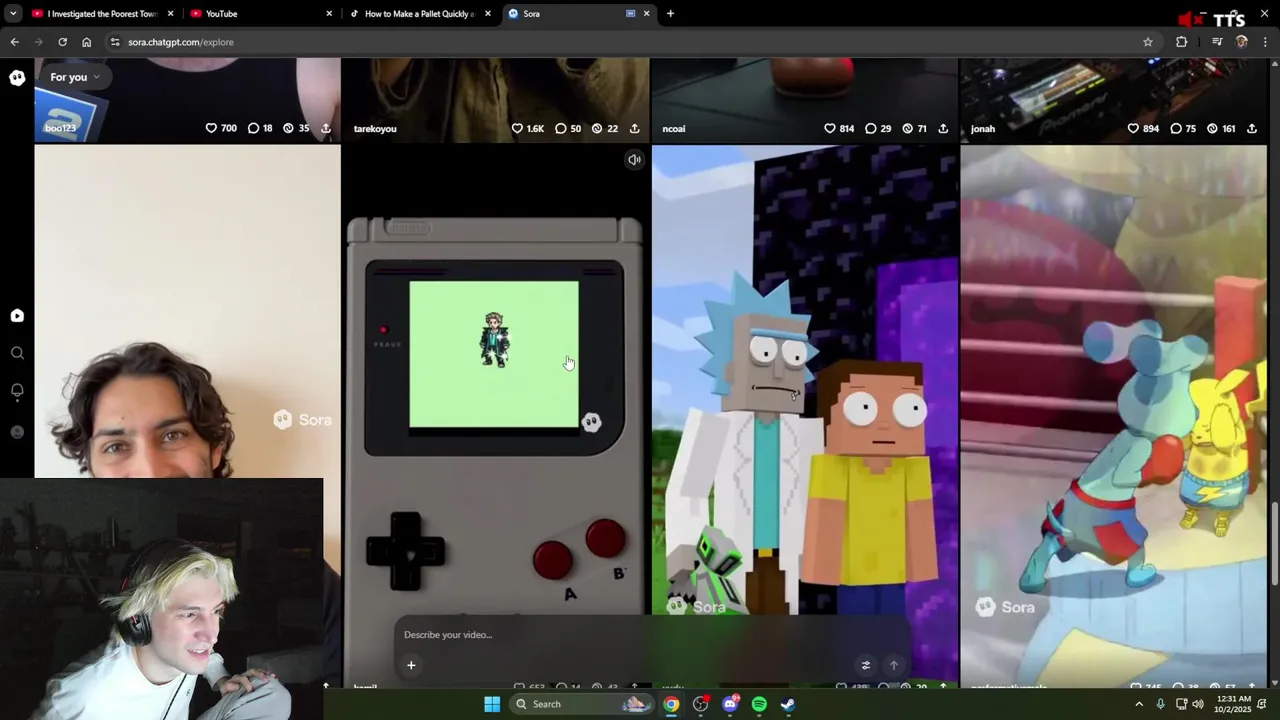Open video settings sliders in prompt box

[866, 665]
